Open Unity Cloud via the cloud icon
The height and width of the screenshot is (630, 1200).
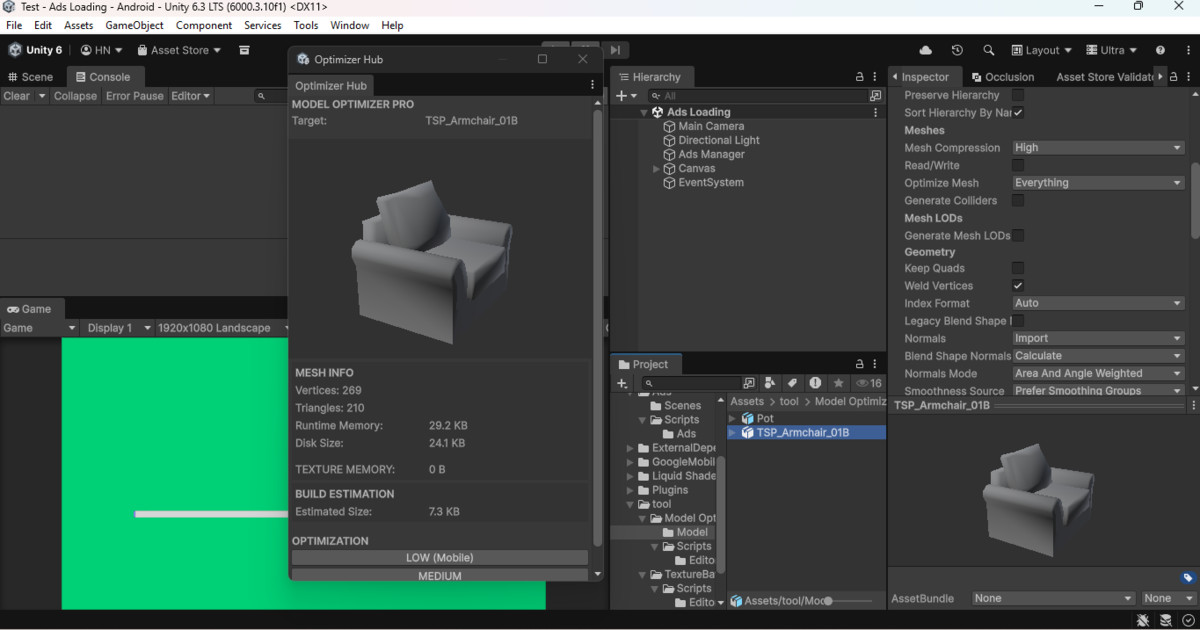[x=925, y=50]
